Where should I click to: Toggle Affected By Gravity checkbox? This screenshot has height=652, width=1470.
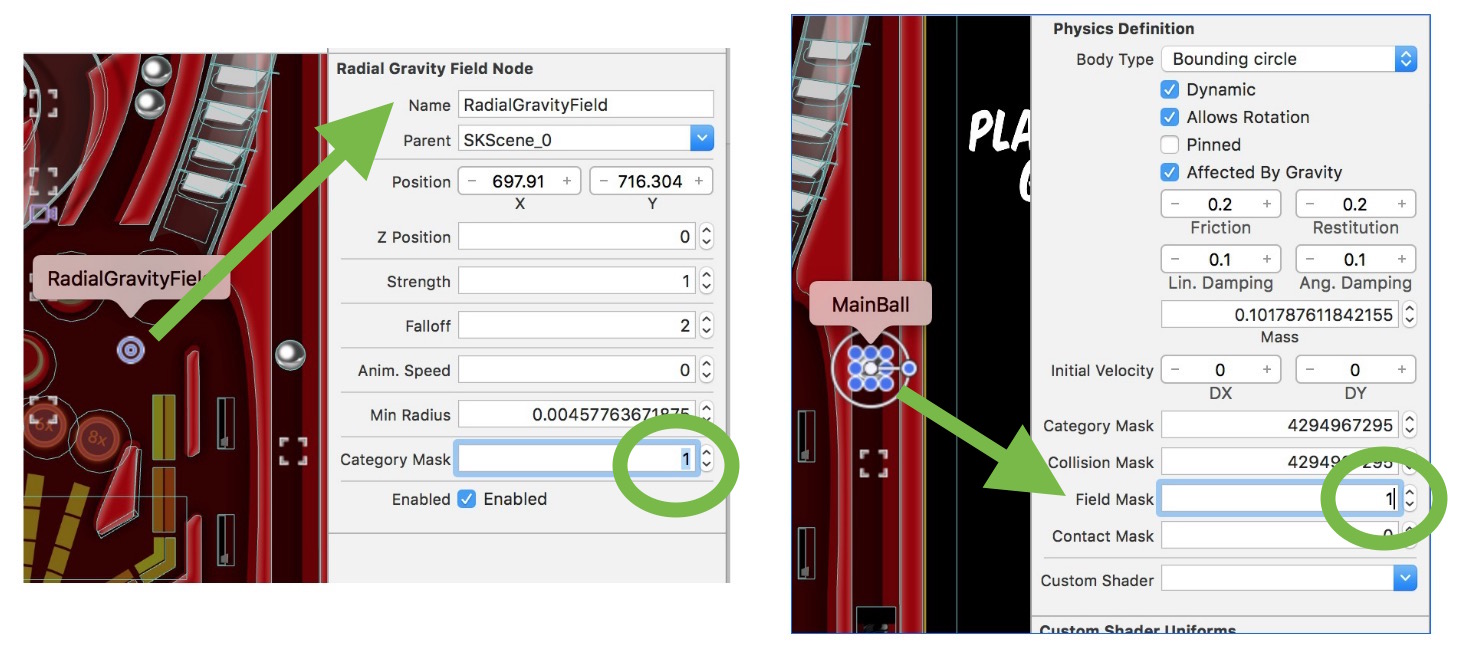tap(1169, 173)
